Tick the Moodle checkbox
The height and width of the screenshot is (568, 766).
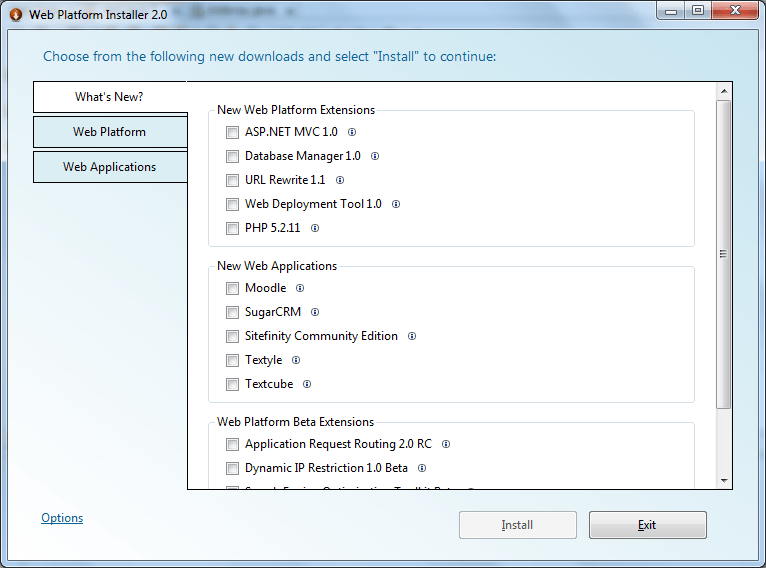pyautogui.click(x=233, y=288)
